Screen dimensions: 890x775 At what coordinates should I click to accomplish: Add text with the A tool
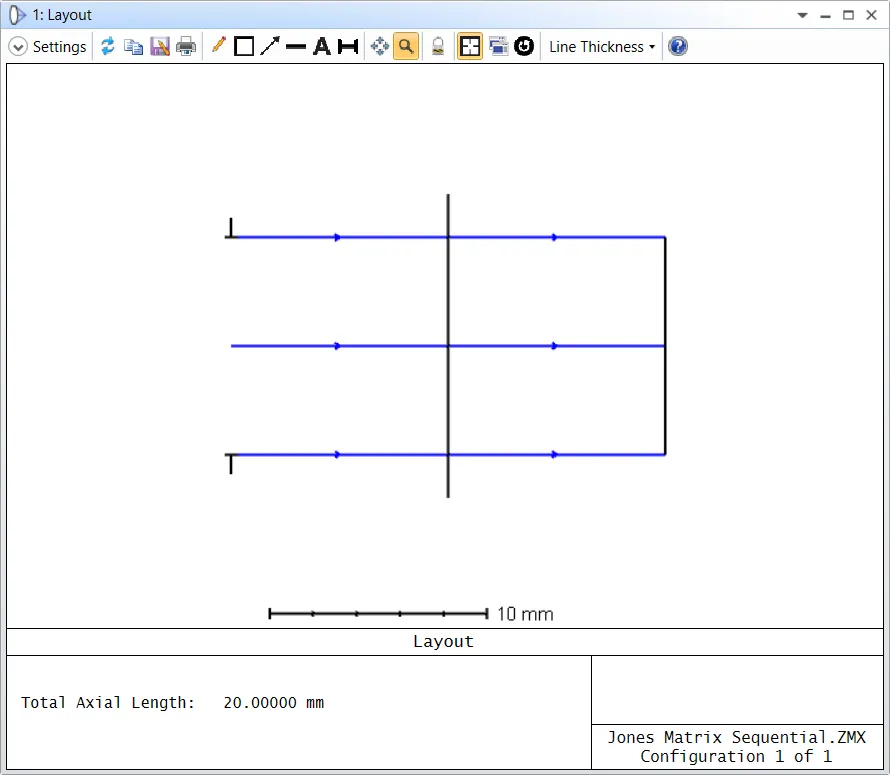click(x=322, y=47)
